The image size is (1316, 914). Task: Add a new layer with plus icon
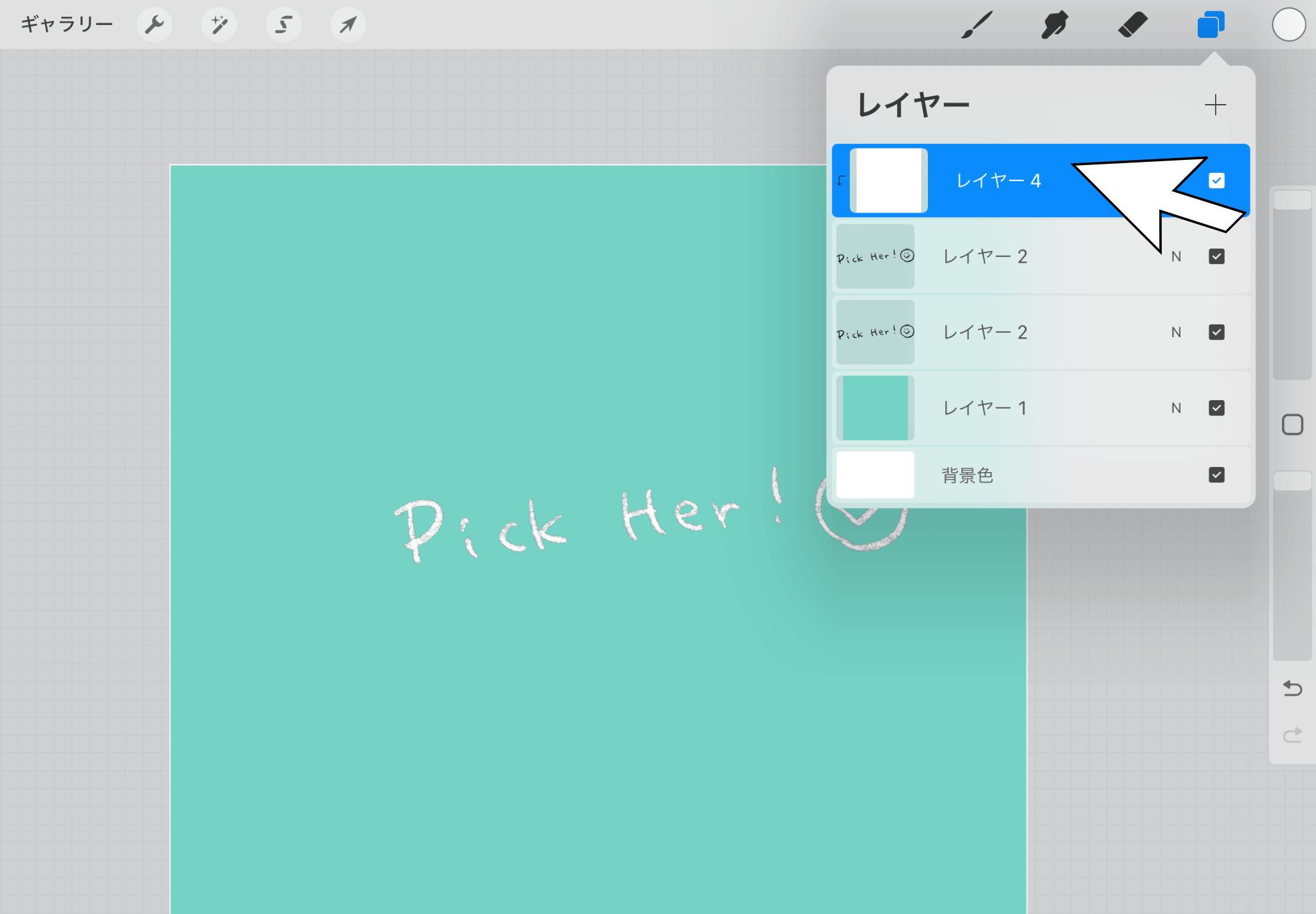tap(1214, 105)
